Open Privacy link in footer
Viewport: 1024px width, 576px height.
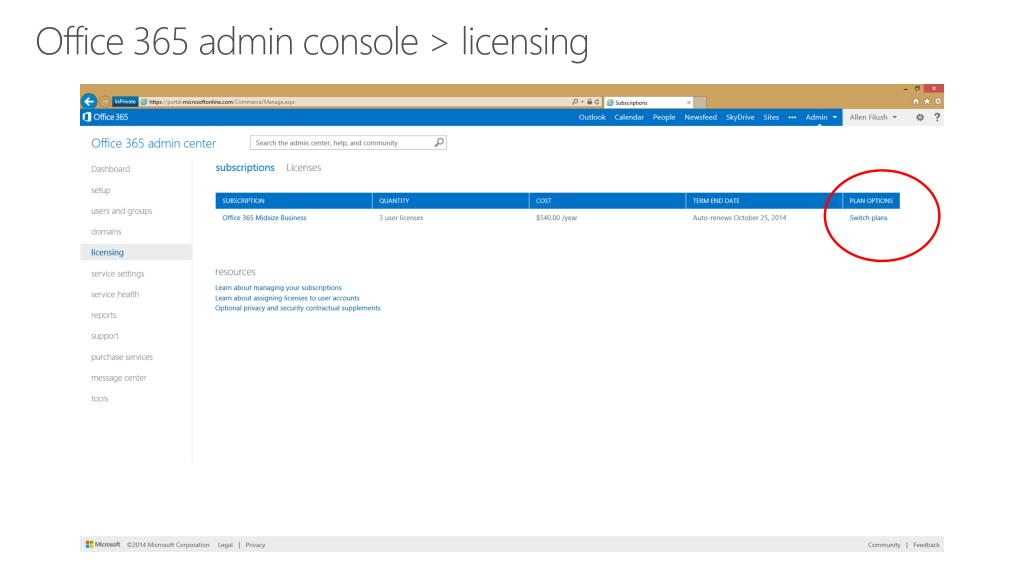tap(255, 545)
